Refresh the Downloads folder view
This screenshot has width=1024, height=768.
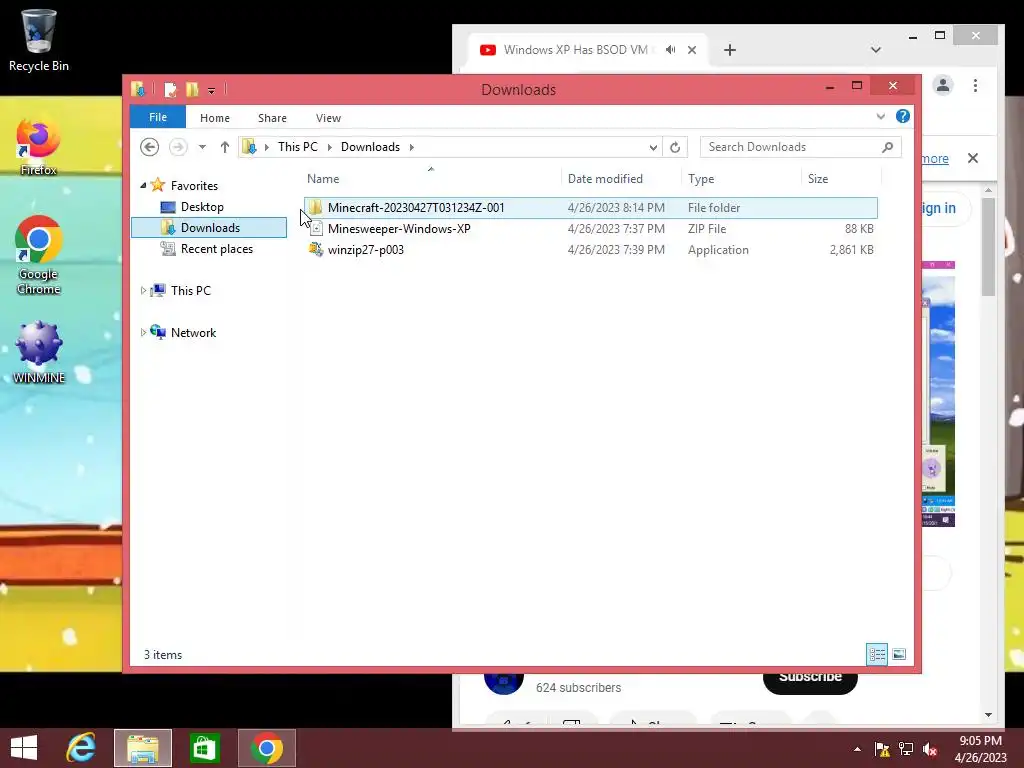(x=675, y=147)
